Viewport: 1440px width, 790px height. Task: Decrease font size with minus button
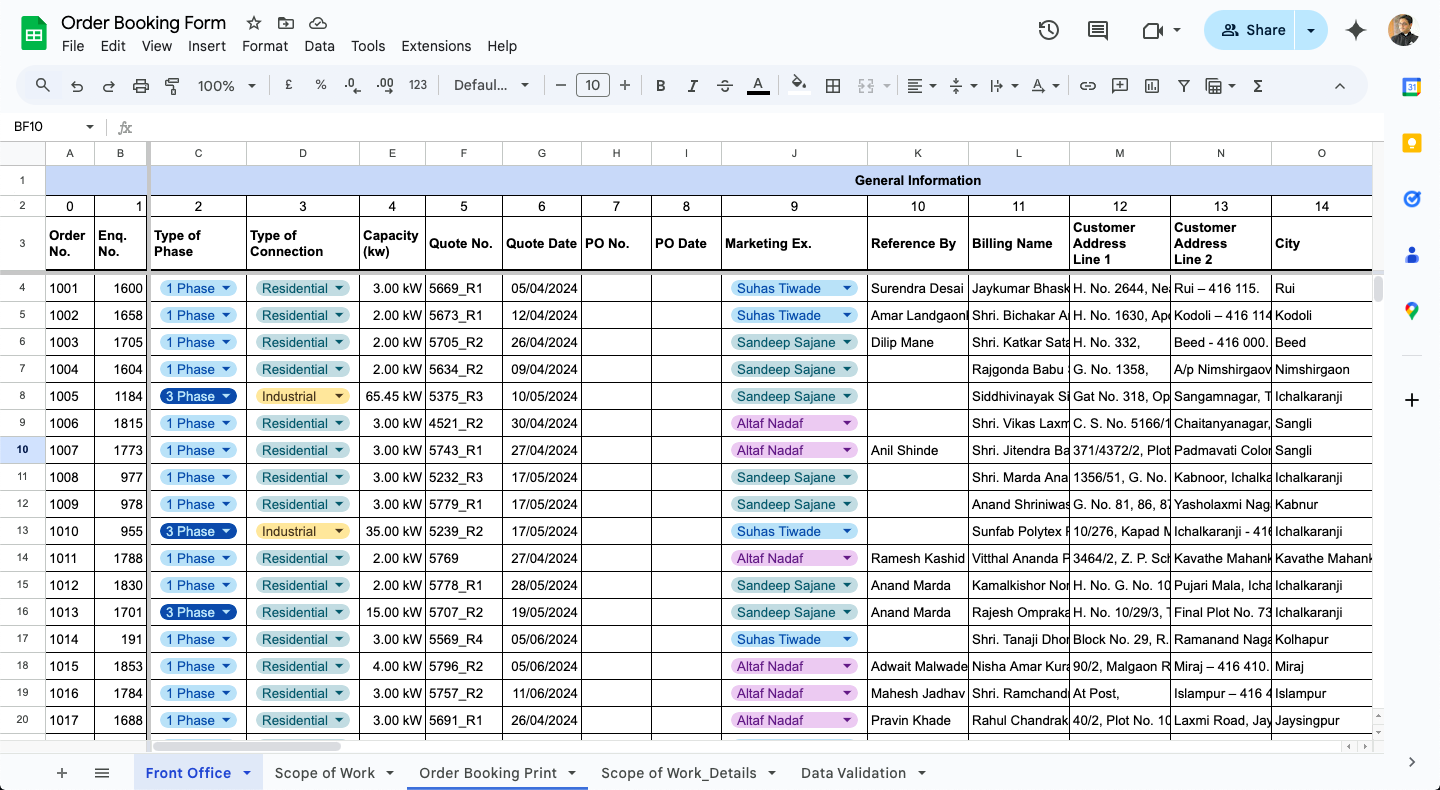(x=561, y=86)
